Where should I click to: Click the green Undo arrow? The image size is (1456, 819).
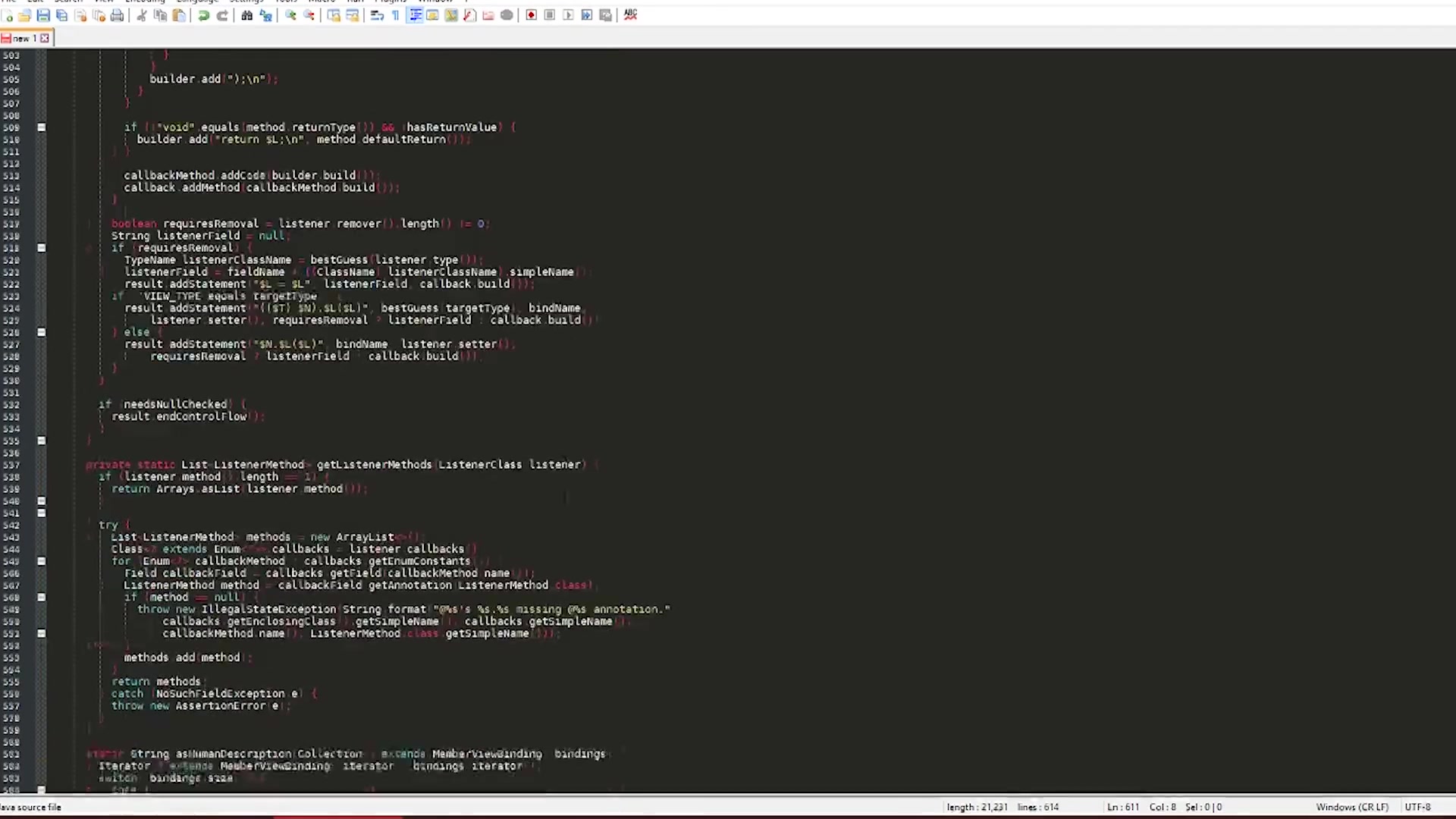(x=204, y=15)
